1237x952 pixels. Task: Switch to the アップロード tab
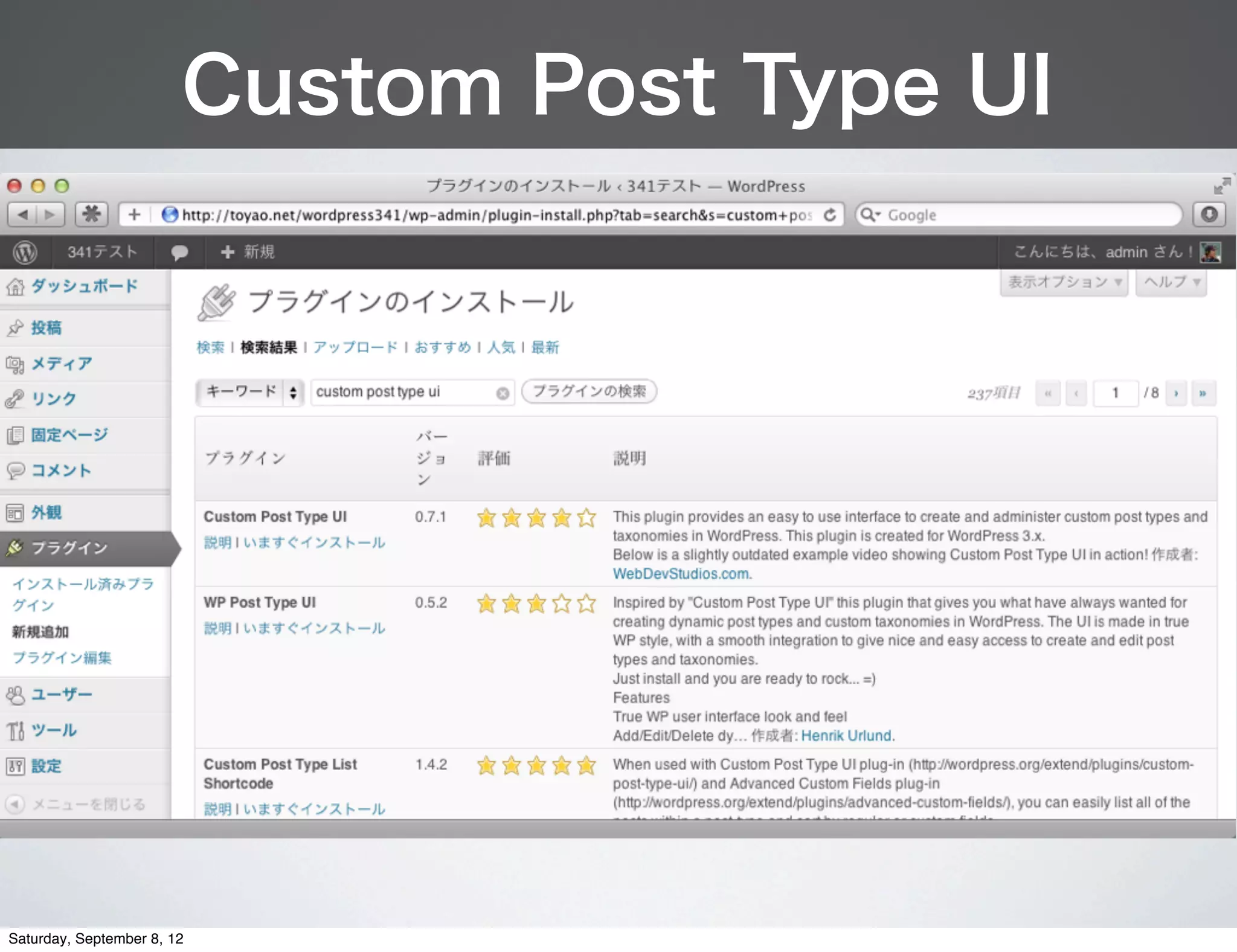(355, 347)
